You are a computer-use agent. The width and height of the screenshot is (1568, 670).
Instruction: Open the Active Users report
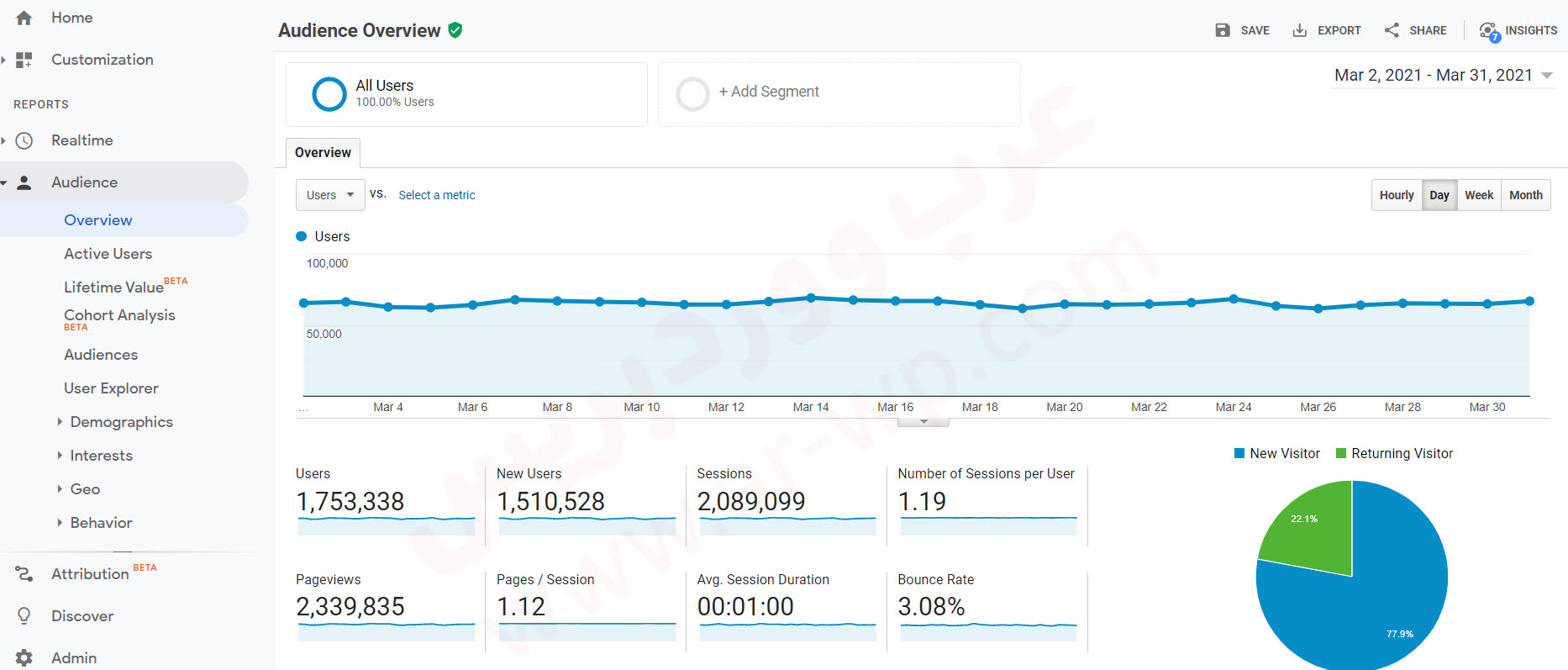pos(108,254)
